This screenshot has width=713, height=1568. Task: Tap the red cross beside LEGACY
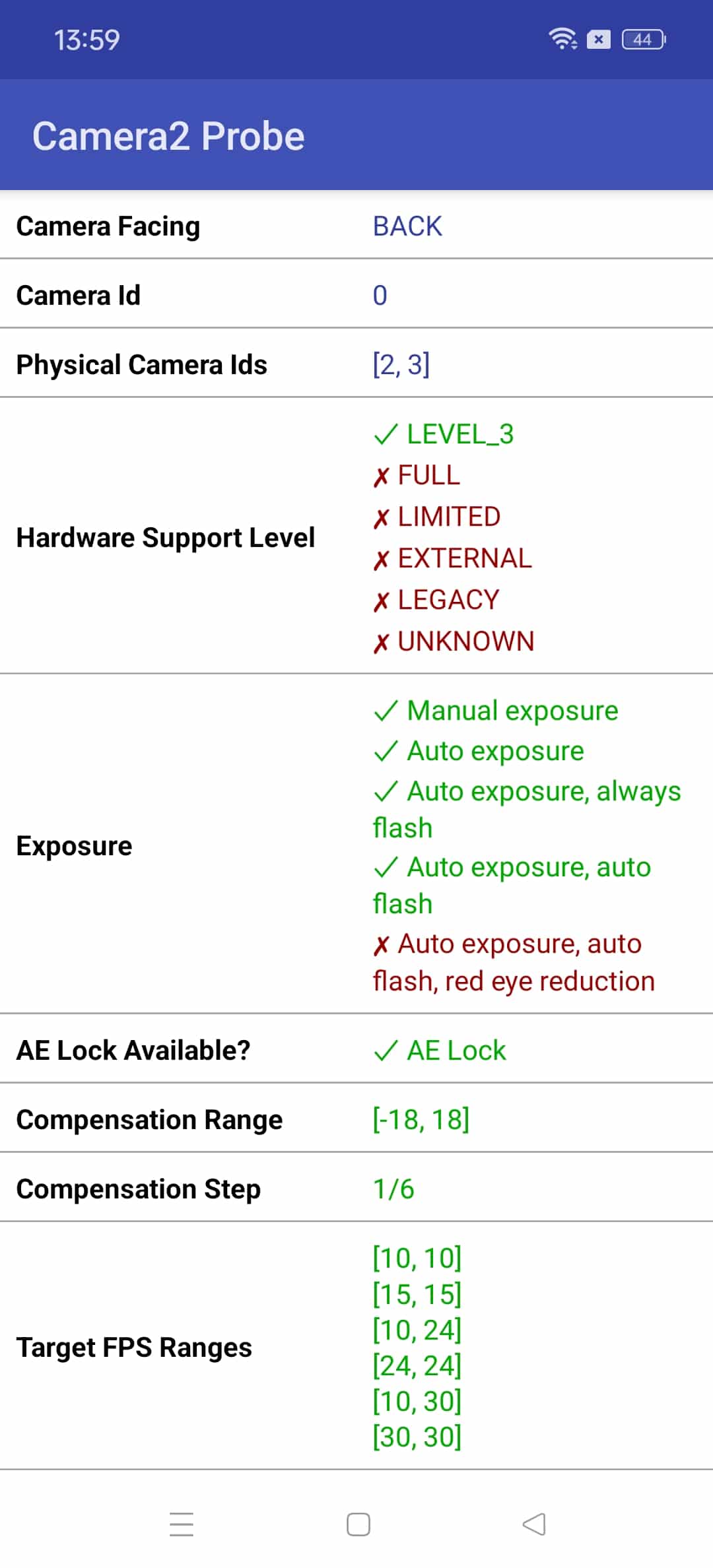coord(381,601)
